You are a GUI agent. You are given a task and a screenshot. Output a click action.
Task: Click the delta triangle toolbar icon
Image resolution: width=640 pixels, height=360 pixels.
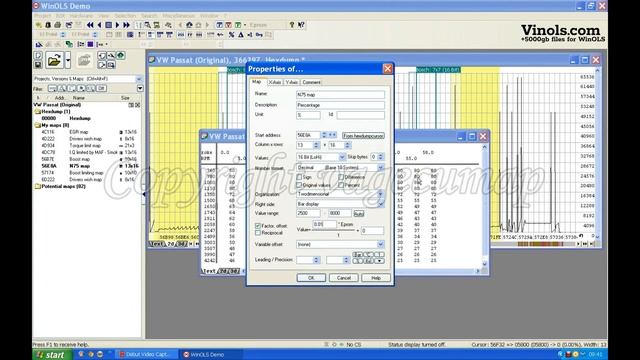(x=241, y=35)
